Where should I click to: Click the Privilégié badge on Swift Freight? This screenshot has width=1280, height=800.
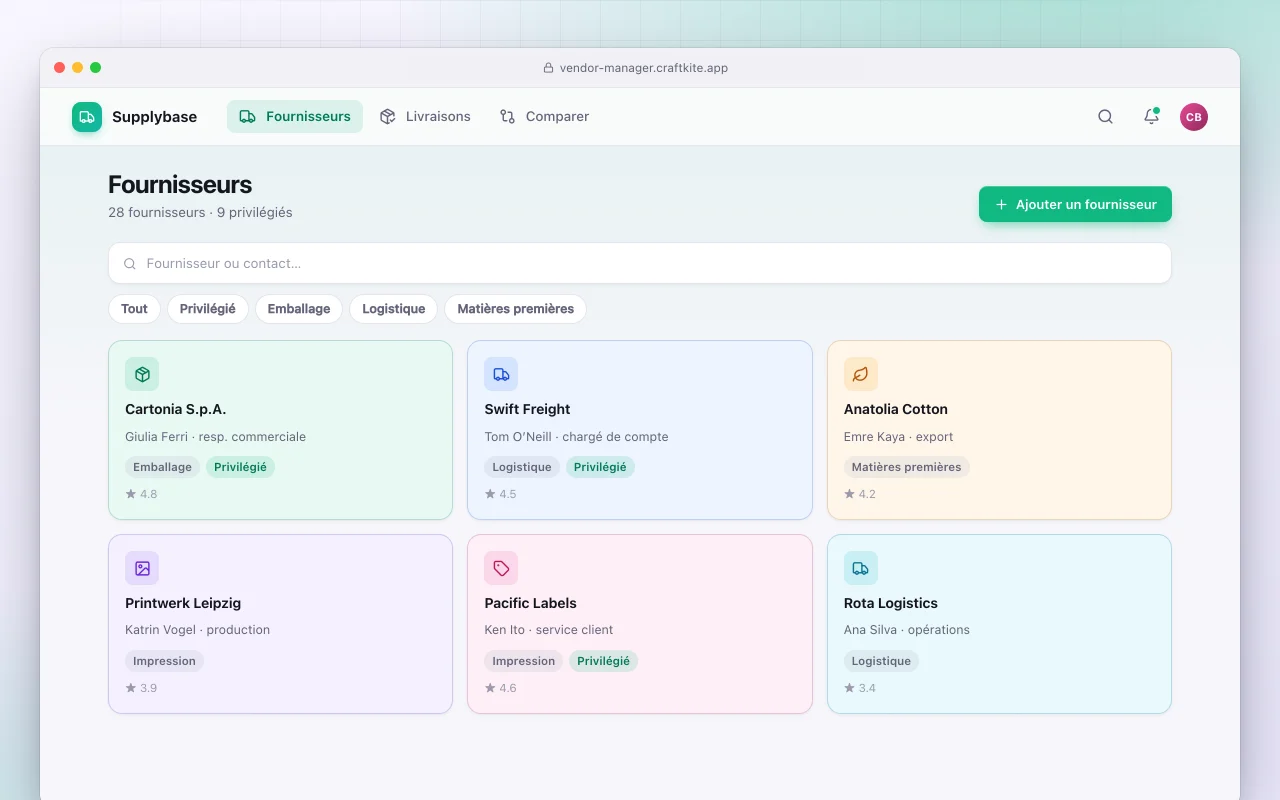(600, 467)
